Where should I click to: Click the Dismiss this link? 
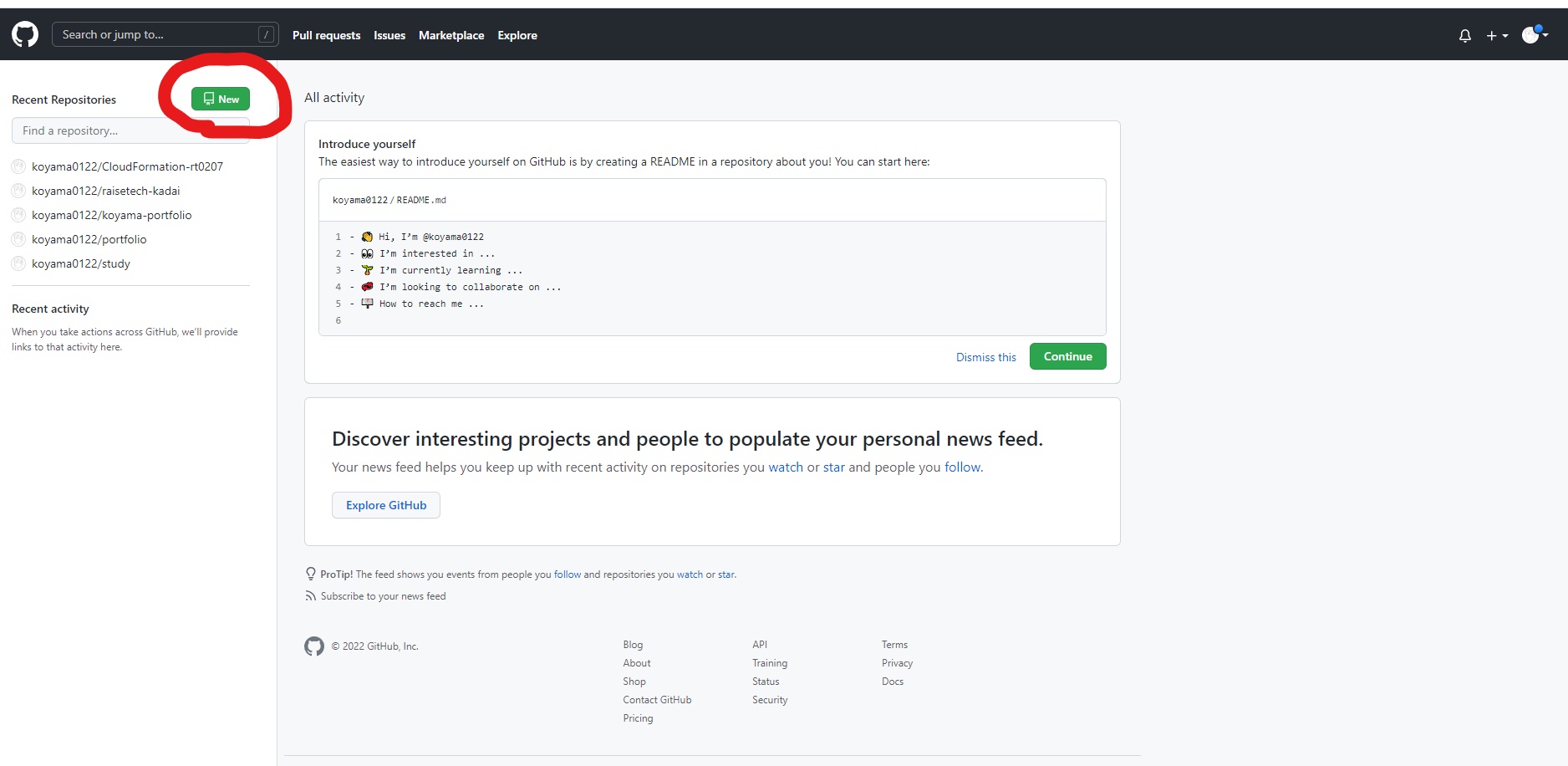pyautogui.click(x=985, y=356)
